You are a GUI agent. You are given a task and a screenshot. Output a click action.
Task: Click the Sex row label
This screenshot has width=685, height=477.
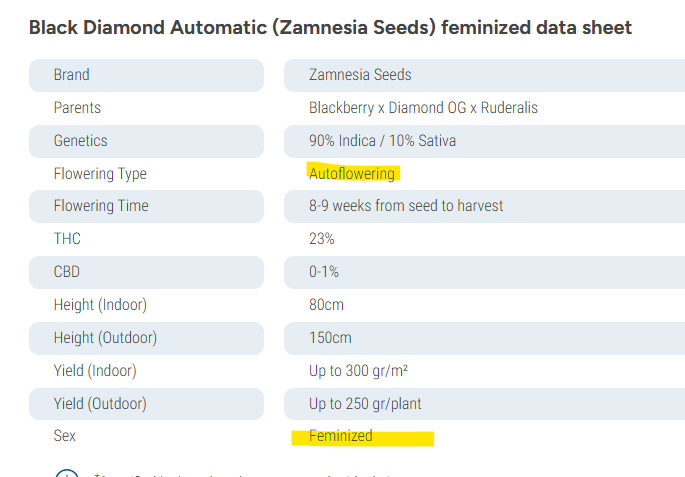pyautogui.click(x=65, y=436)
